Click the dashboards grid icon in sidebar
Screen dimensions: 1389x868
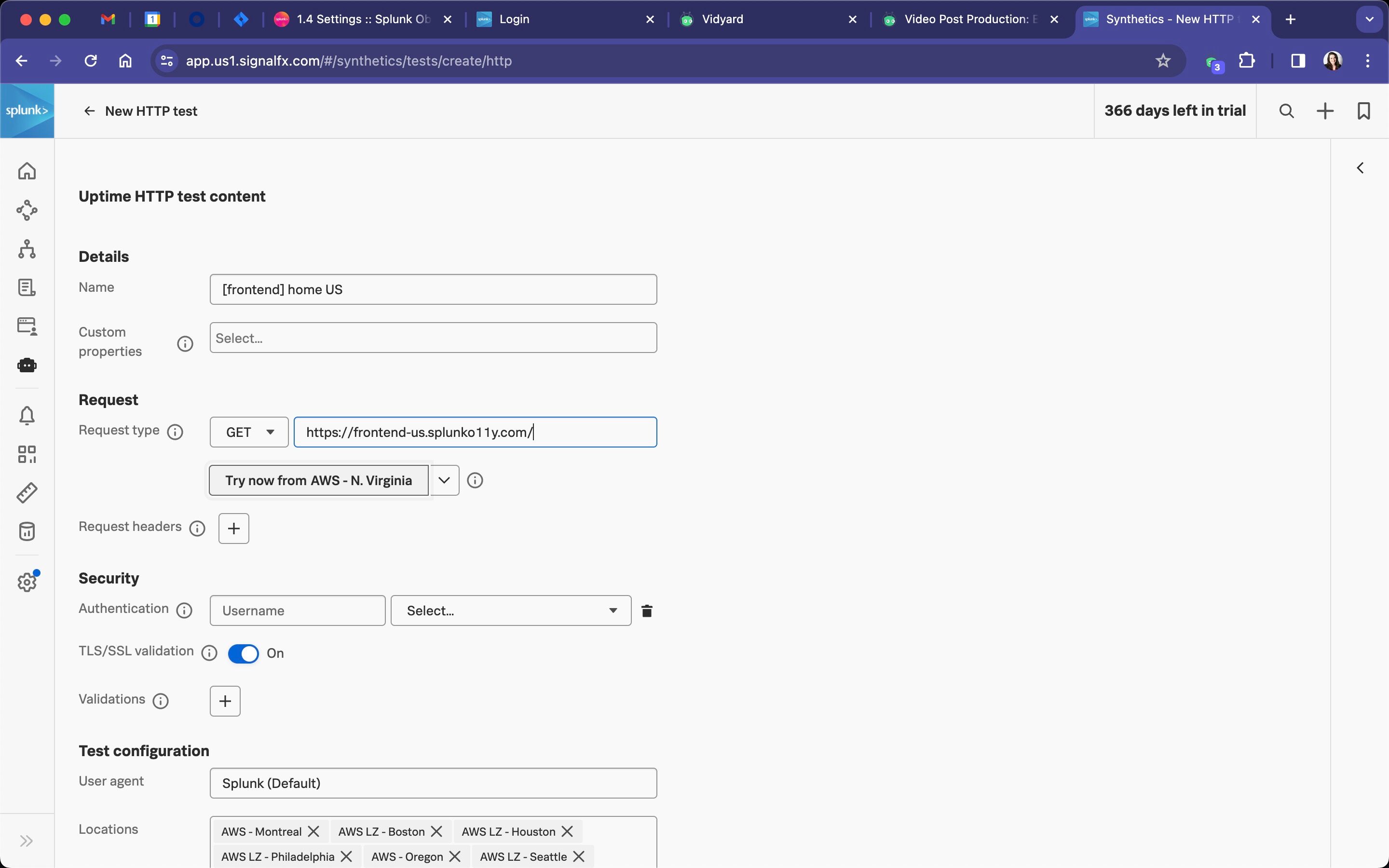pos(27,454)
